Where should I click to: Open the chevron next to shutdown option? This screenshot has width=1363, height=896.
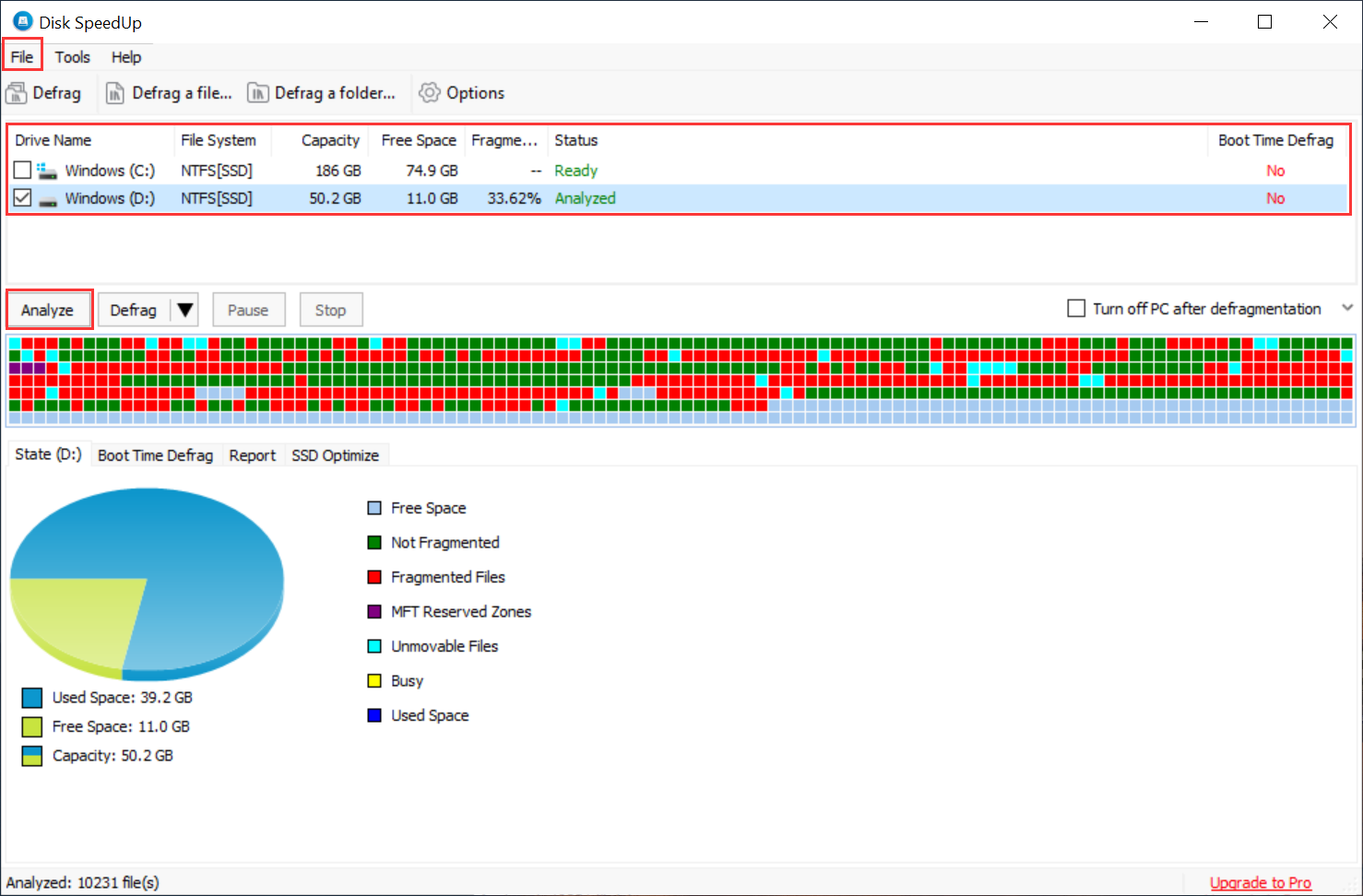tap(1347, 308)
